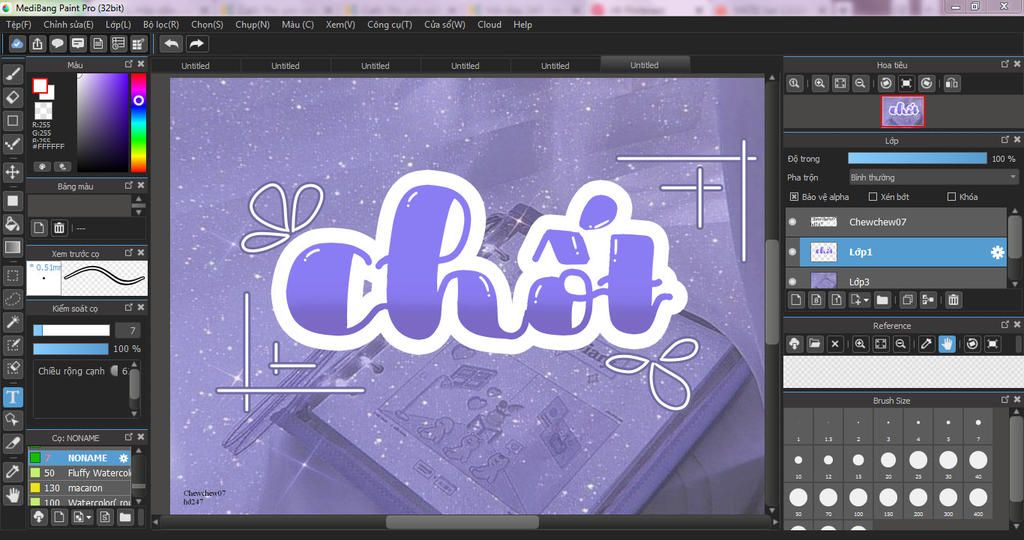Hide the Lớp1 layer
This screenshot has height=540, width=1024.
(792, 252)
